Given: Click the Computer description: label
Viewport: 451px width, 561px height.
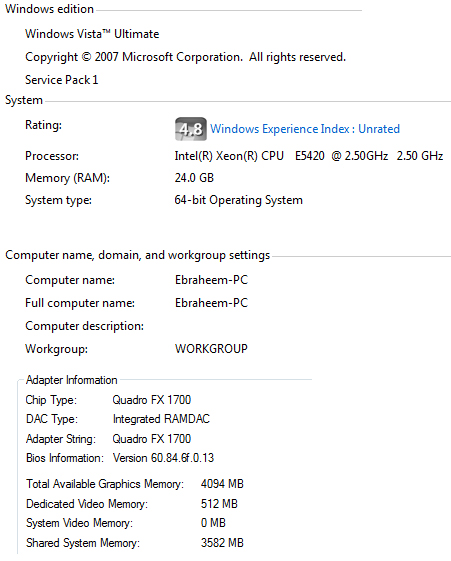Looking at the screenshot, I should 84,326.
